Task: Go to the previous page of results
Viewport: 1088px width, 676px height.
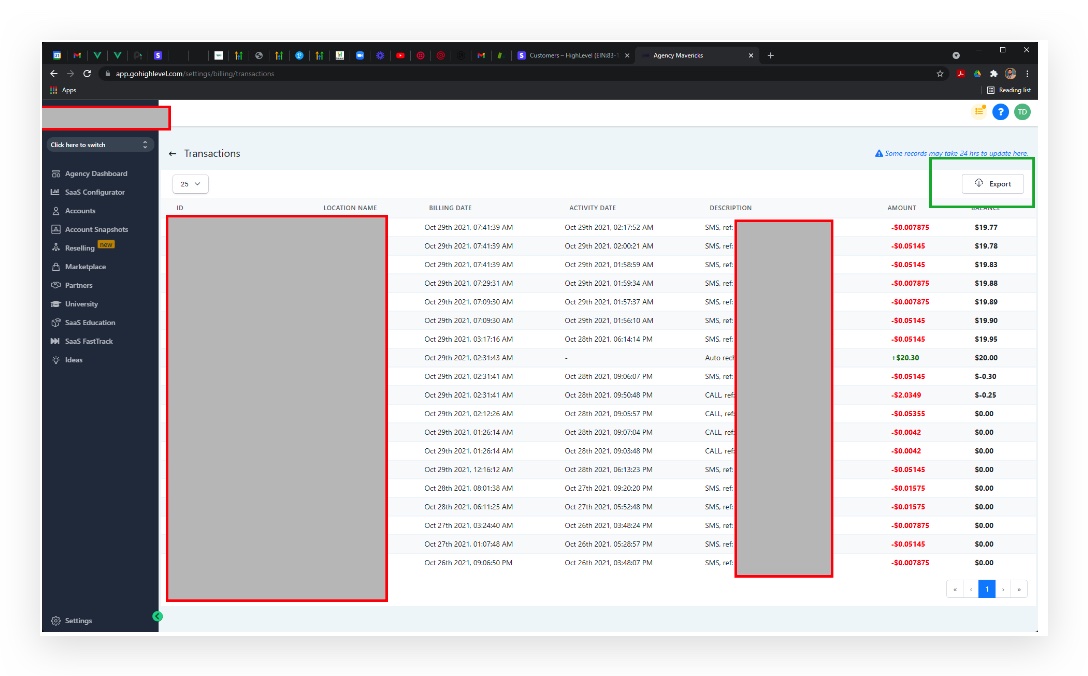Action: pyautogui.click(x=971, y=589)
